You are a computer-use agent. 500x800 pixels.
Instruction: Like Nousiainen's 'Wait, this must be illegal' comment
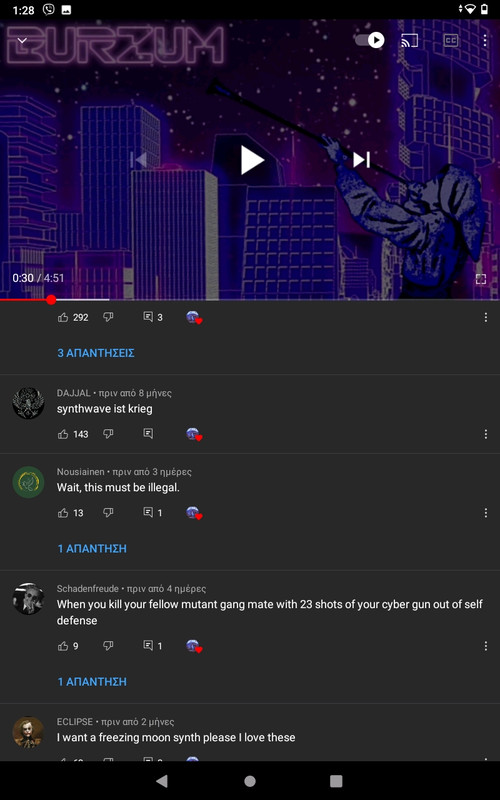point(63,513)
